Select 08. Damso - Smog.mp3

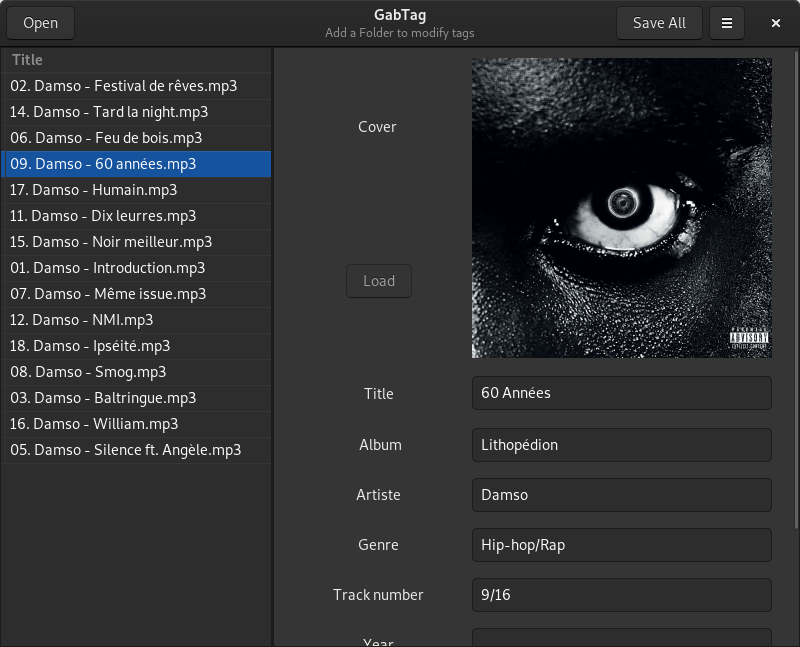click(x=136, y=372)
